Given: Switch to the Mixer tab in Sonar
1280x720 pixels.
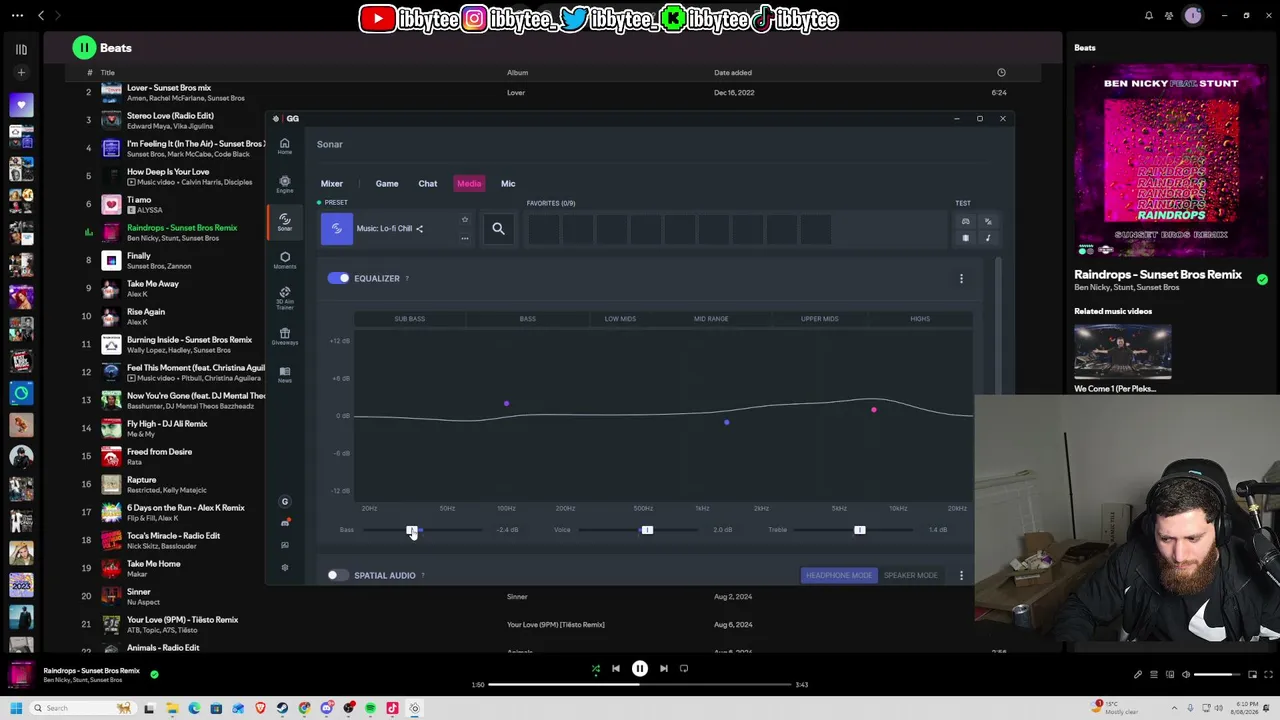Looking at the screenshot, I should coord(332,184).
